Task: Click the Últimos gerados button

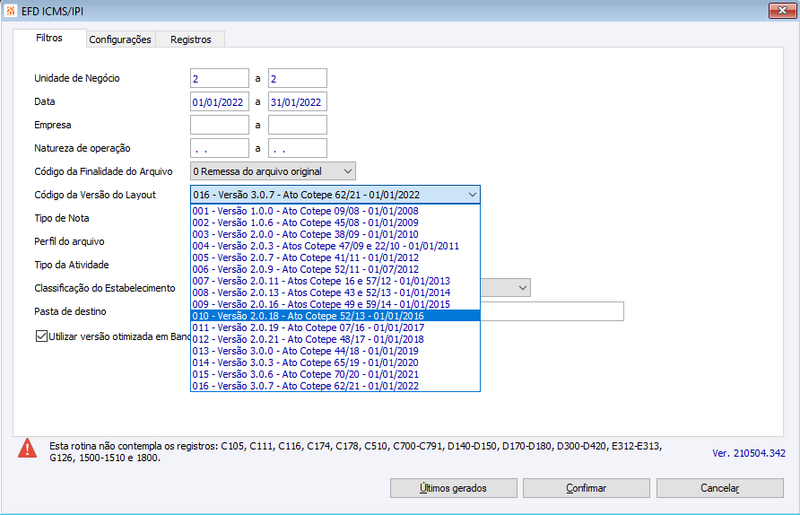Action: click(x=454, y=488)
